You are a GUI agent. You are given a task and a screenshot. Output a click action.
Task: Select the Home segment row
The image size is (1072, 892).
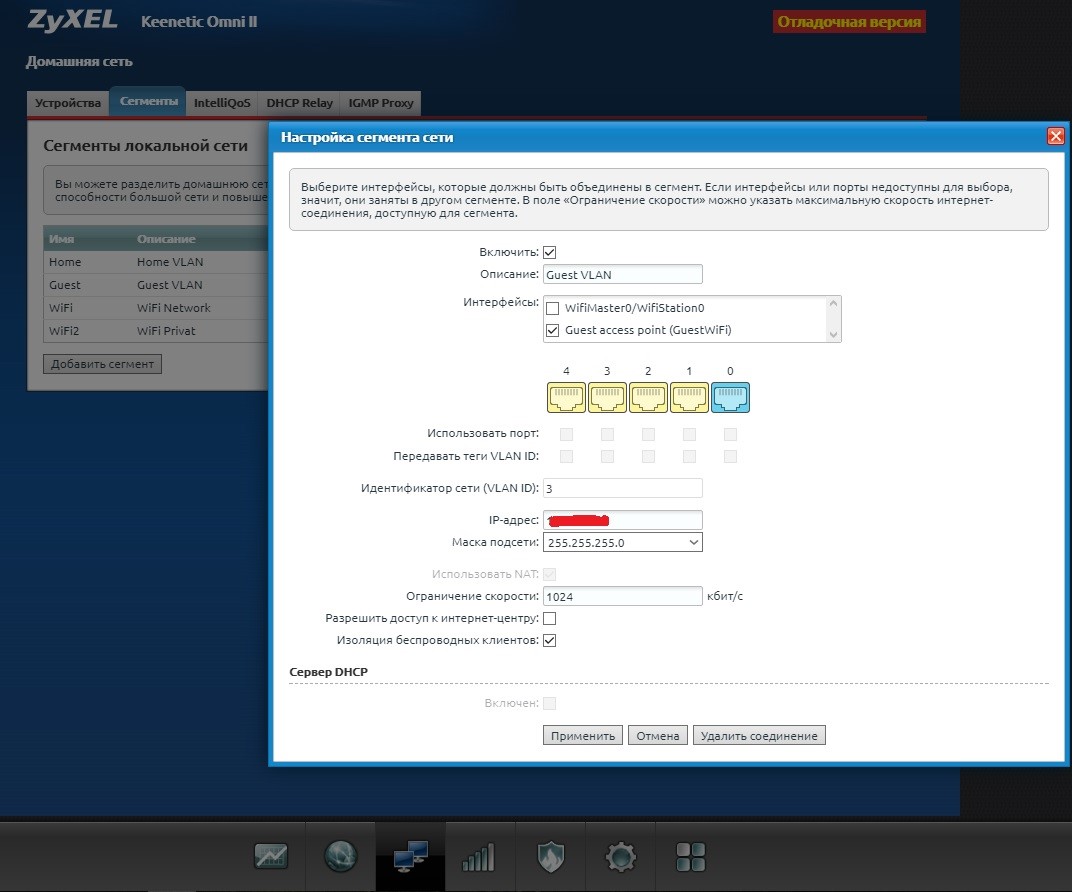tap(155, 262)
